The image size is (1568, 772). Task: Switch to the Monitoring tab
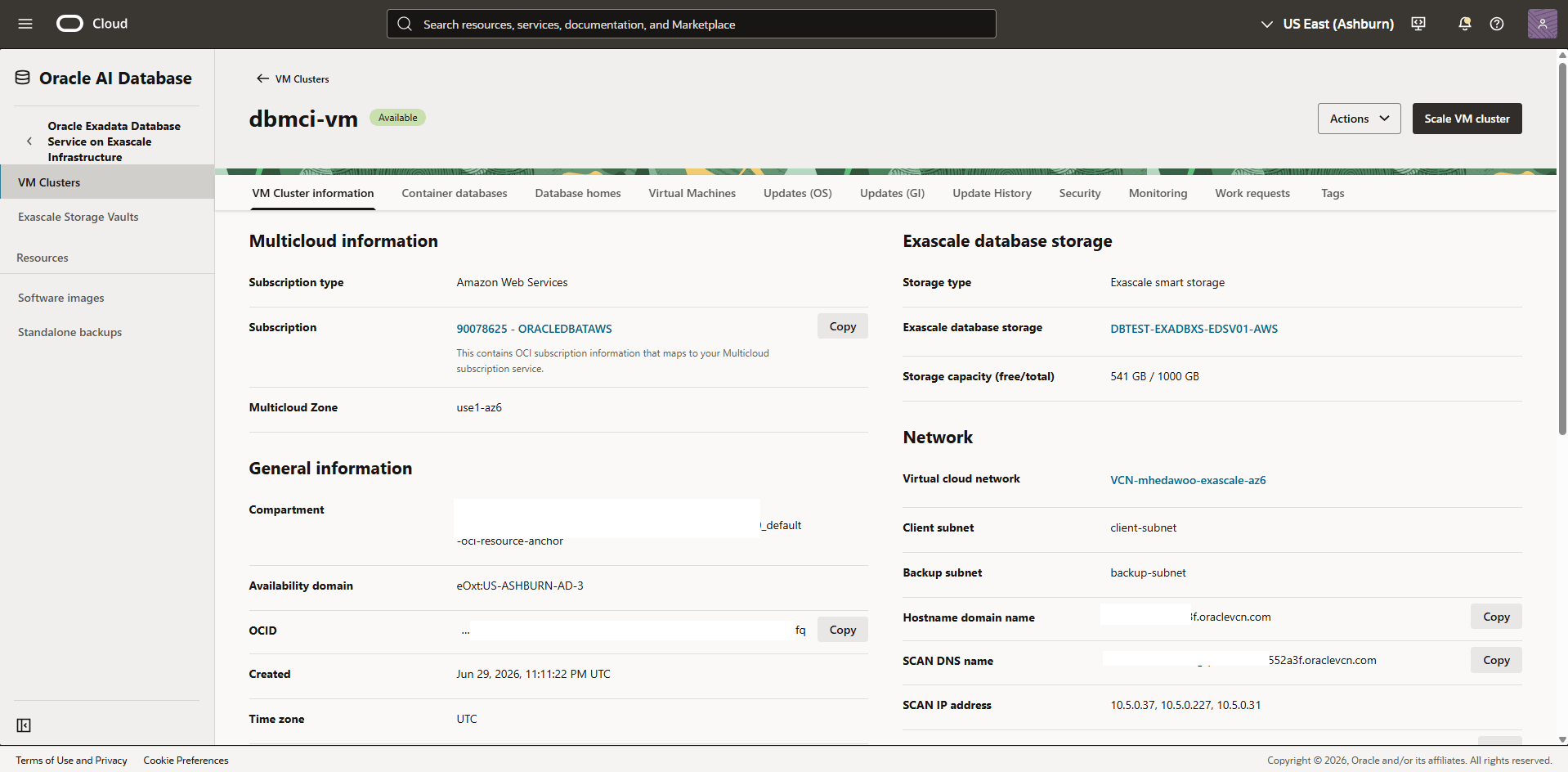pyautogui.click(x=1158, y=193)
